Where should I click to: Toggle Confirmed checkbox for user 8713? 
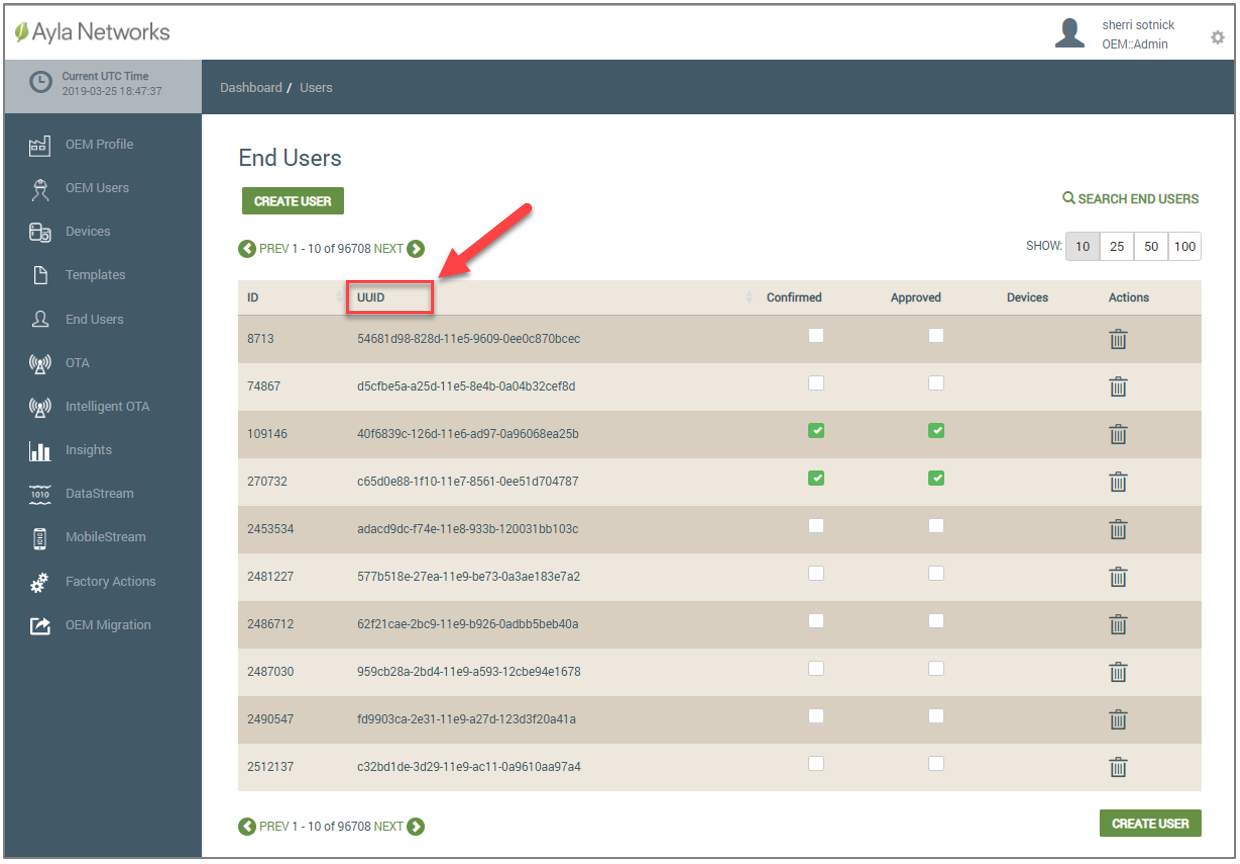816,336
